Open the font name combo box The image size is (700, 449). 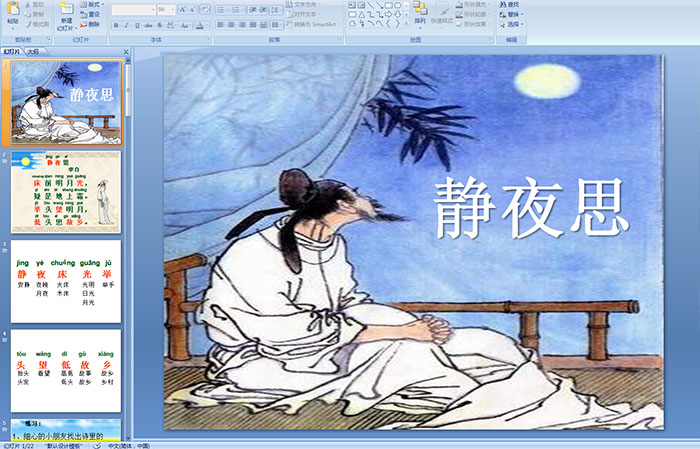(x=133, y=9)
